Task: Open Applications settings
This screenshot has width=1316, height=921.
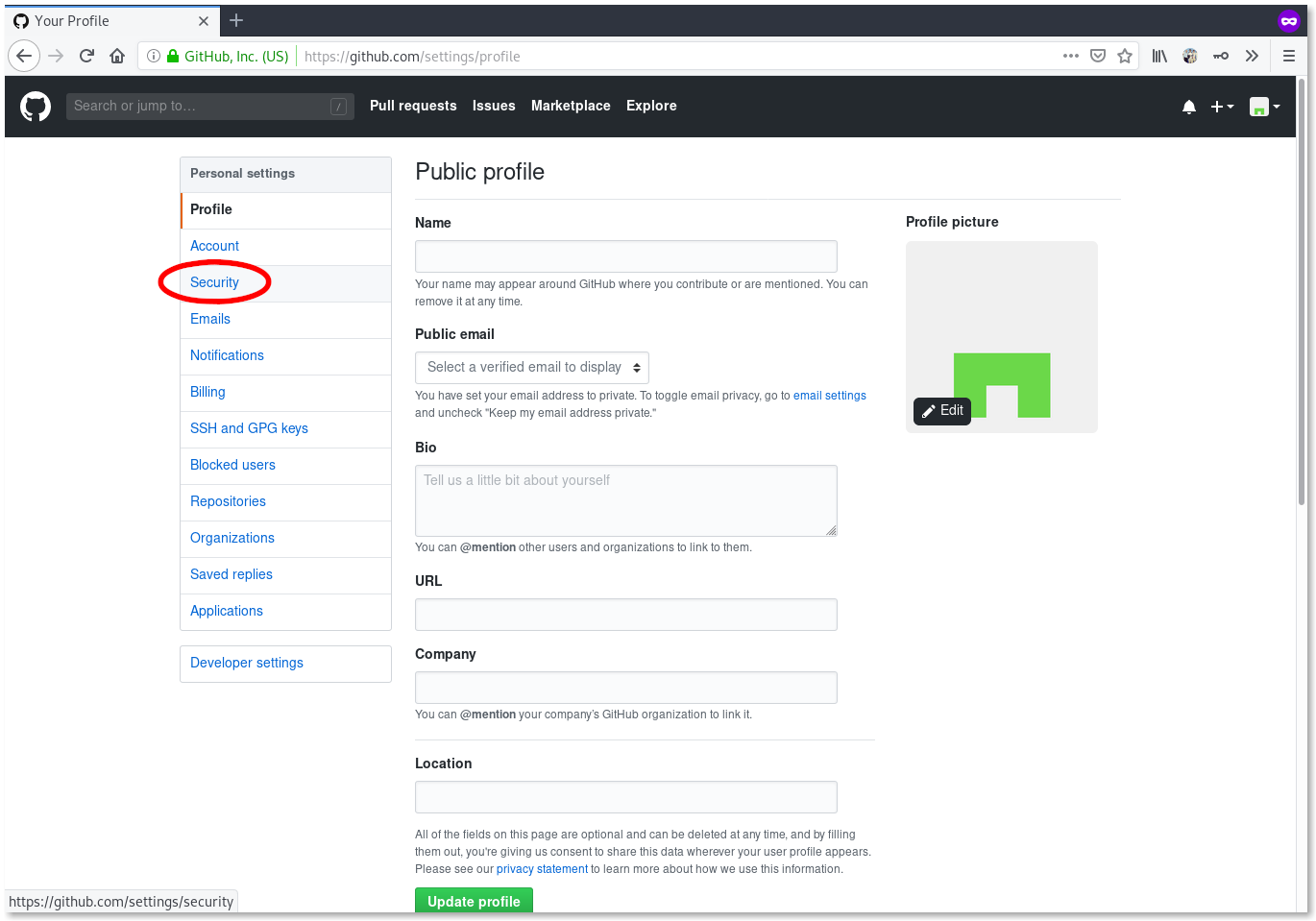Action: pyautogui.click(x=285, y=612)
